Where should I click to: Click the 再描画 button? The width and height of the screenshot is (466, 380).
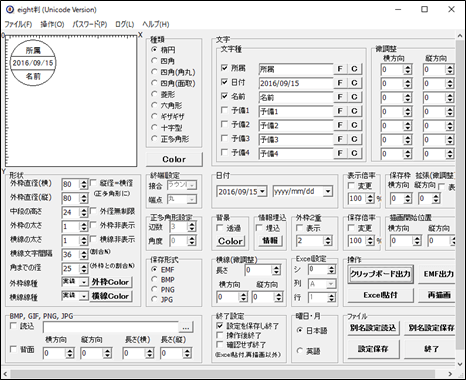point(437,295)
